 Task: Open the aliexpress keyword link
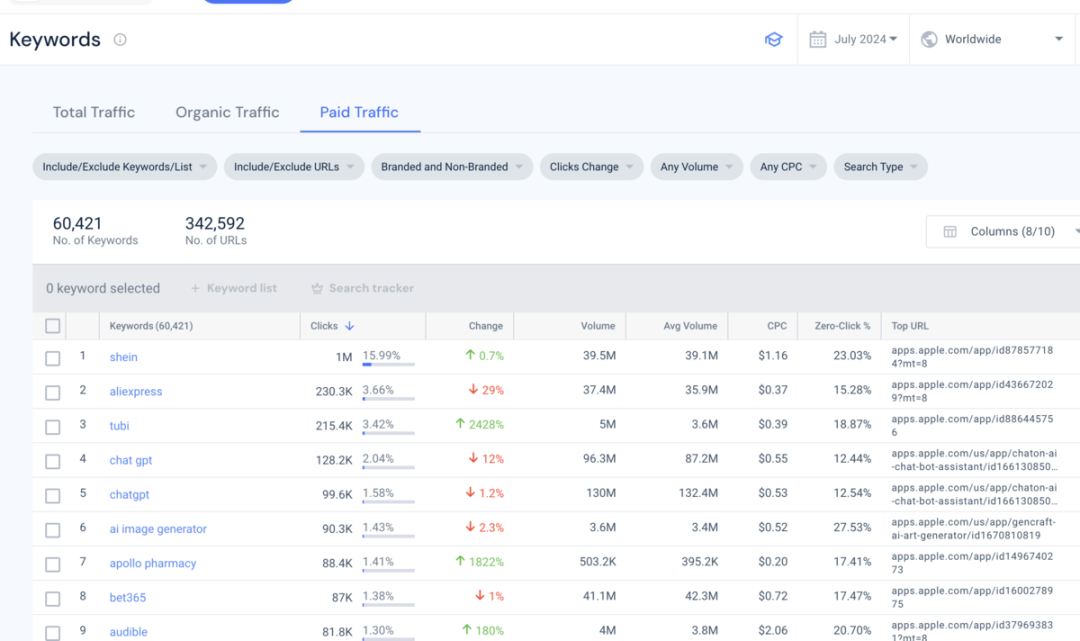136,391
